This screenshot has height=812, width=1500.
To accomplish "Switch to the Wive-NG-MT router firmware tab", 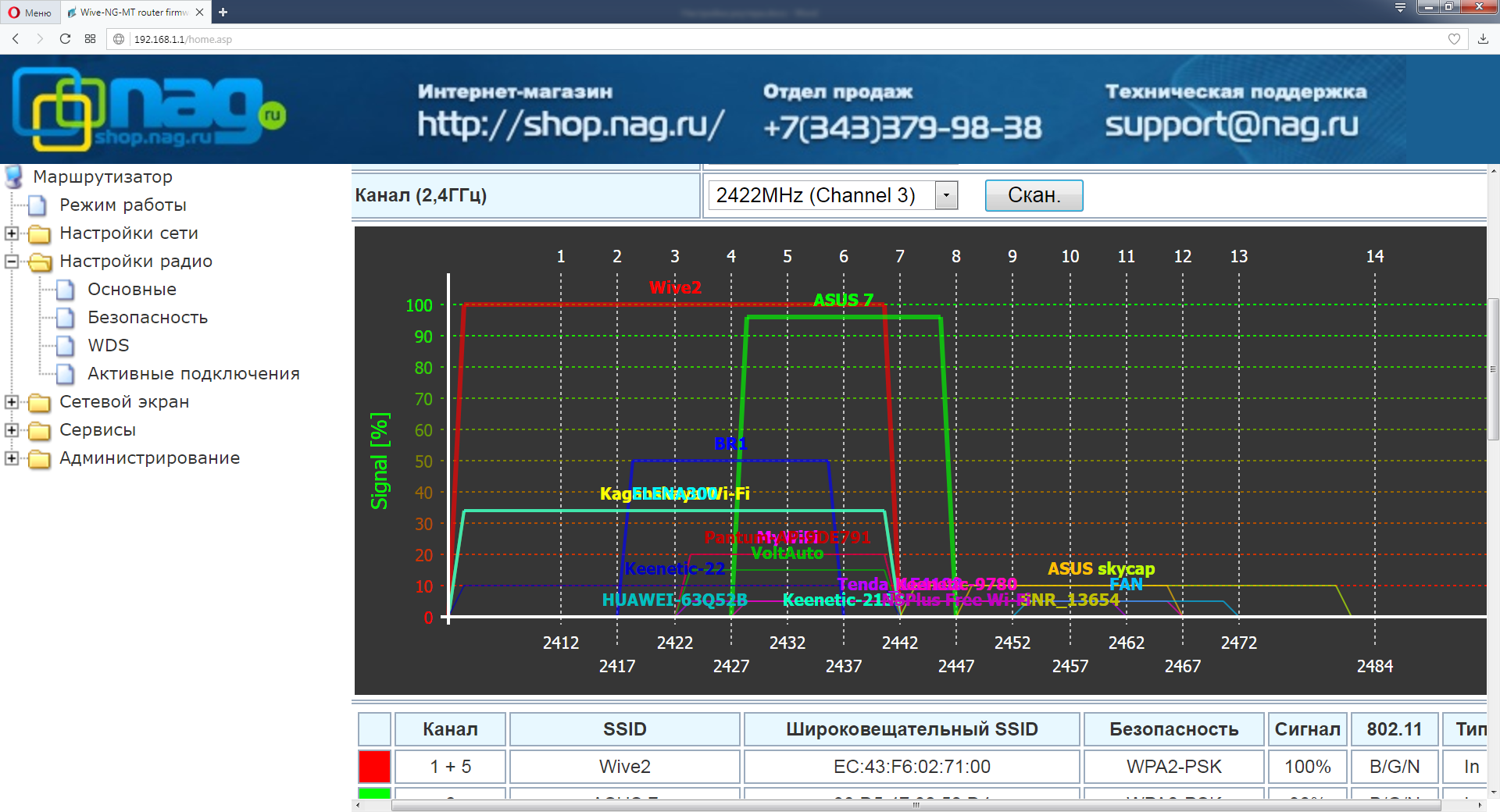I will tap(133, 12).
